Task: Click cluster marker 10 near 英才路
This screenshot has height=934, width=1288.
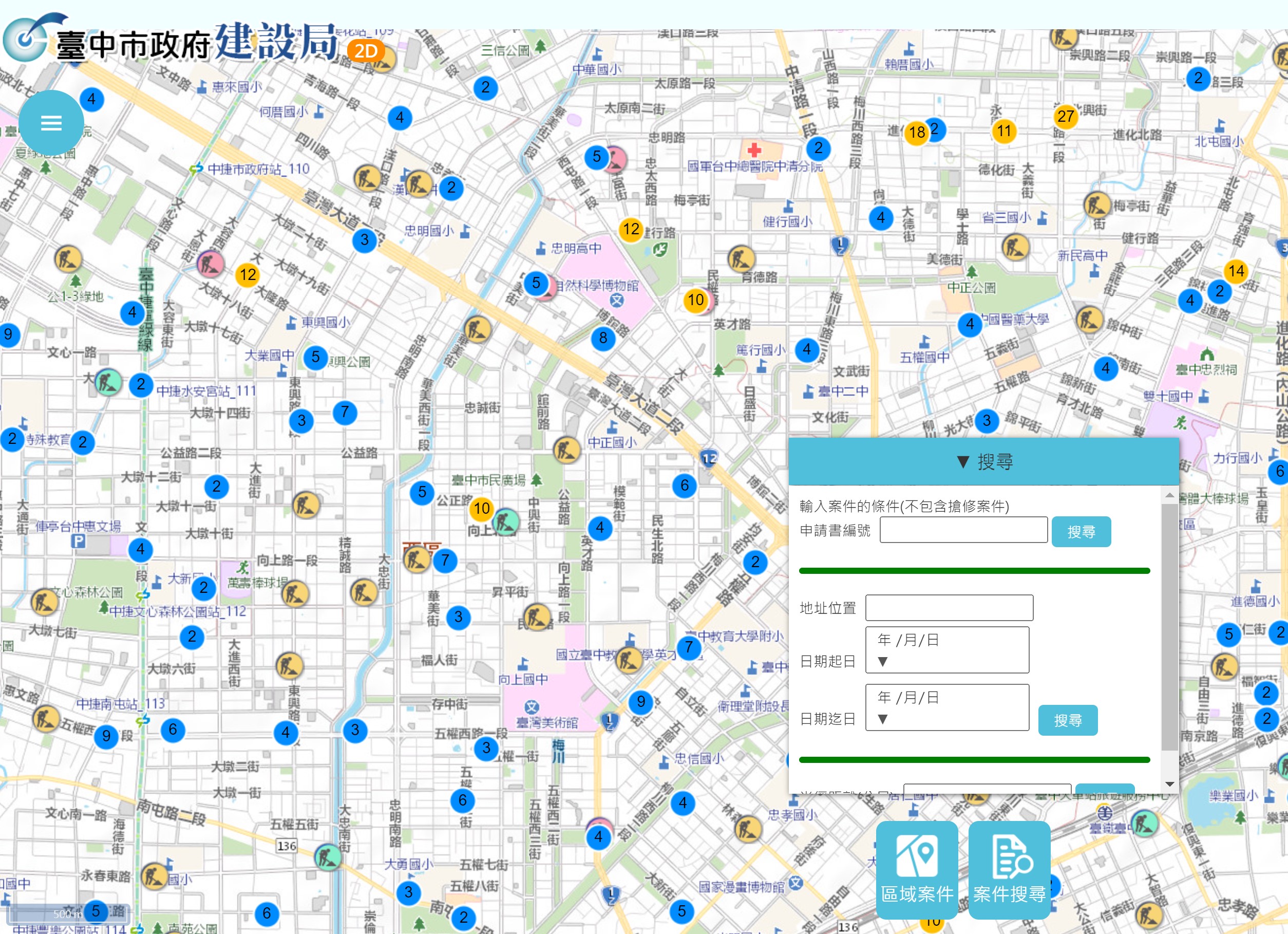Action: tap(696, 300)
